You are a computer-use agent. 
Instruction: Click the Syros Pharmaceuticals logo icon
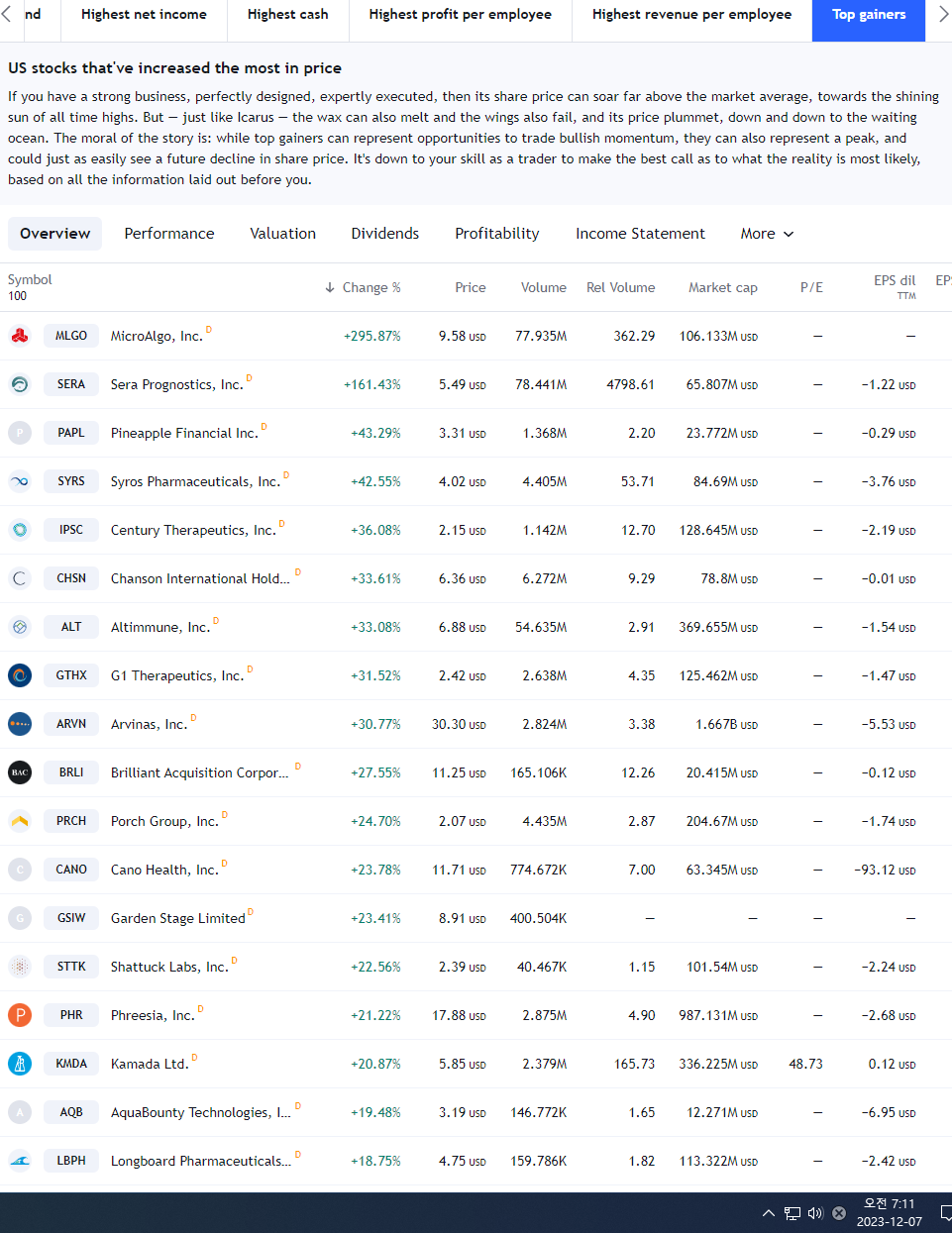(x=20, y=481)
